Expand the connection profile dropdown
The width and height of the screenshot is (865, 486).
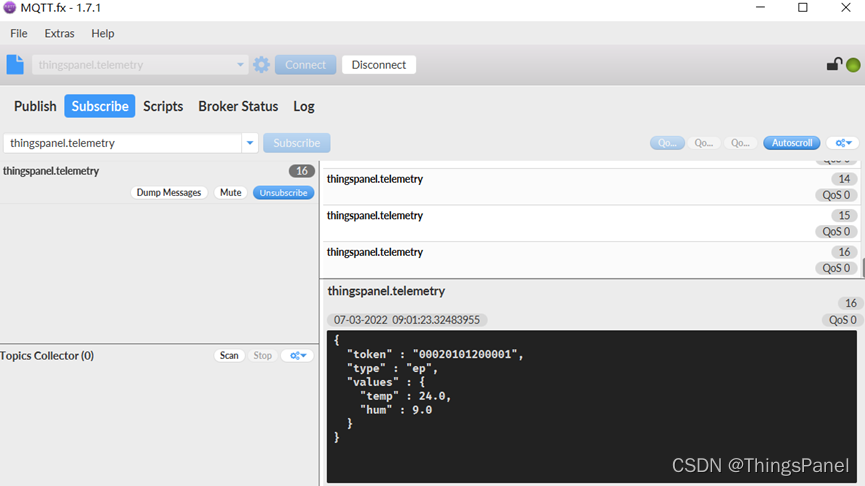click(x=240, y=65)
